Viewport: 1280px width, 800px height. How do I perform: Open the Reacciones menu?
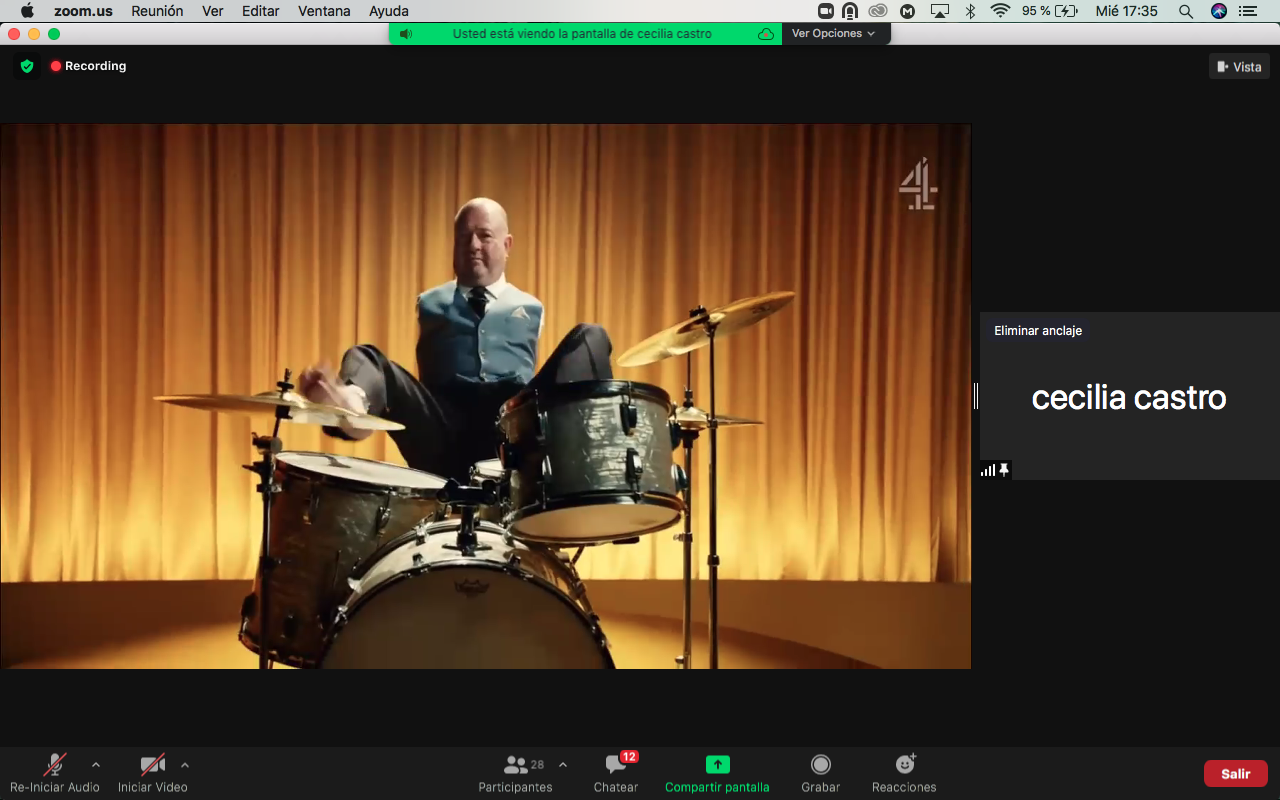[904, 773]
